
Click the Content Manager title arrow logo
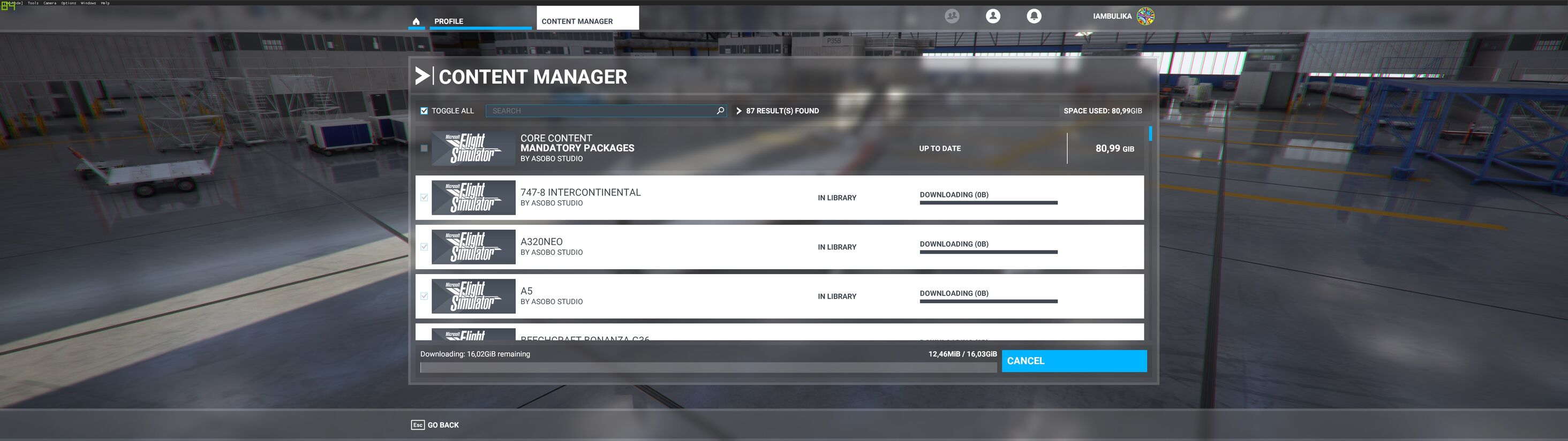[x=423, y=77]
